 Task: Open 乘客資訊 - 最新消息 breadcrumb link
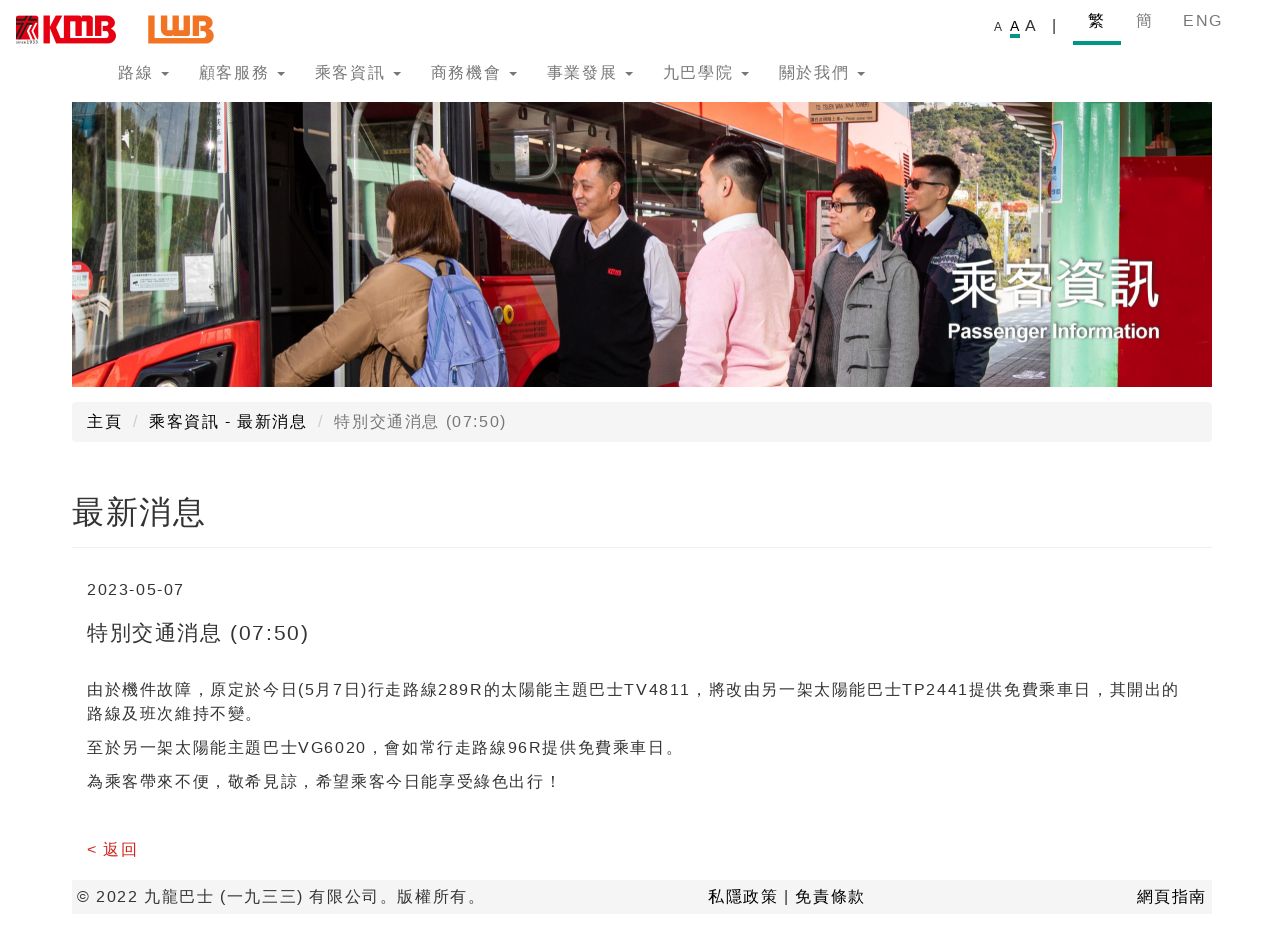[228, 422]
